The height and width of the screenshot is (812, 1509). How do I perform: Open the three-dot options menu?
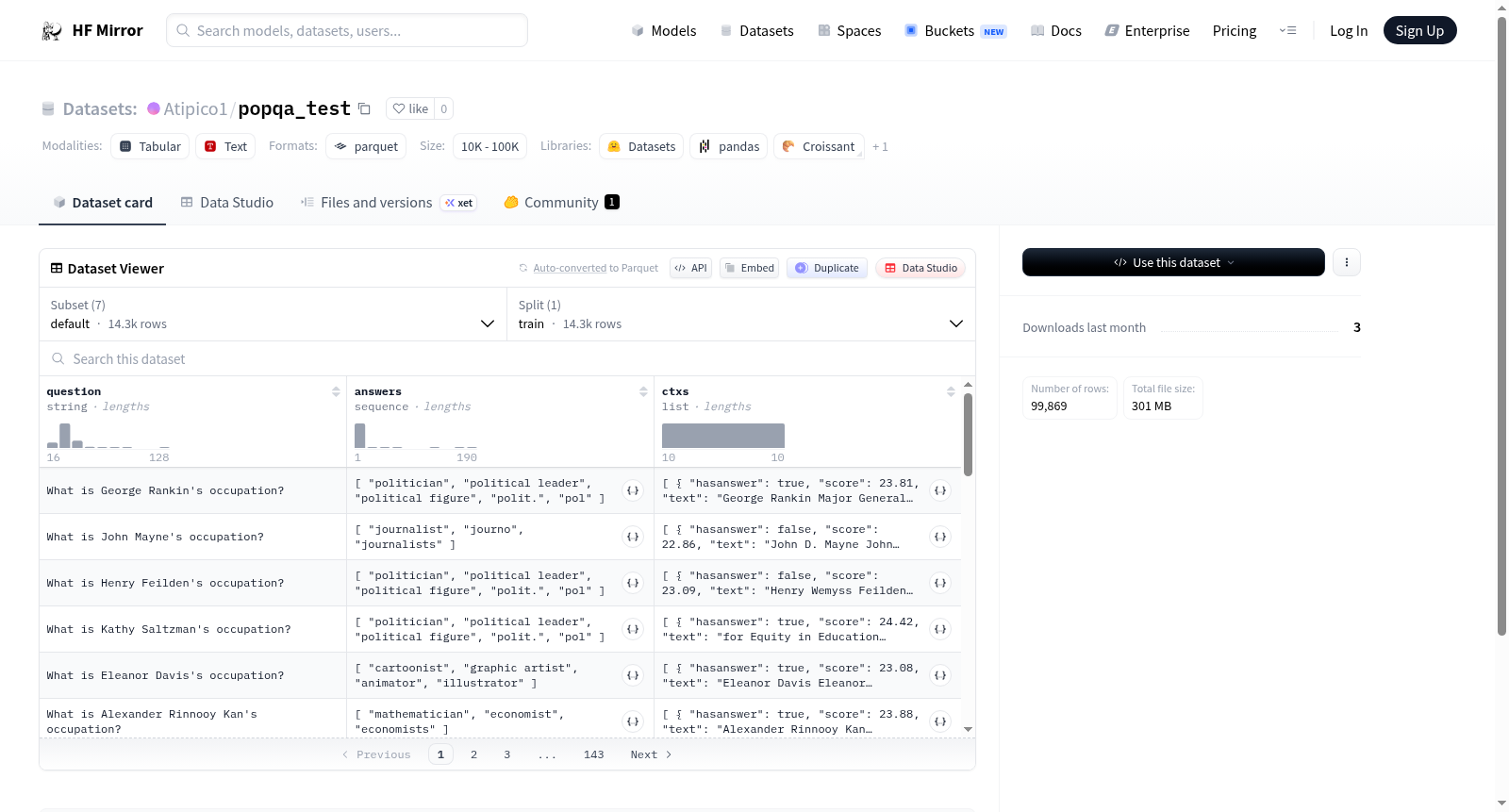pyautogui.click(x=1347, y=262)
